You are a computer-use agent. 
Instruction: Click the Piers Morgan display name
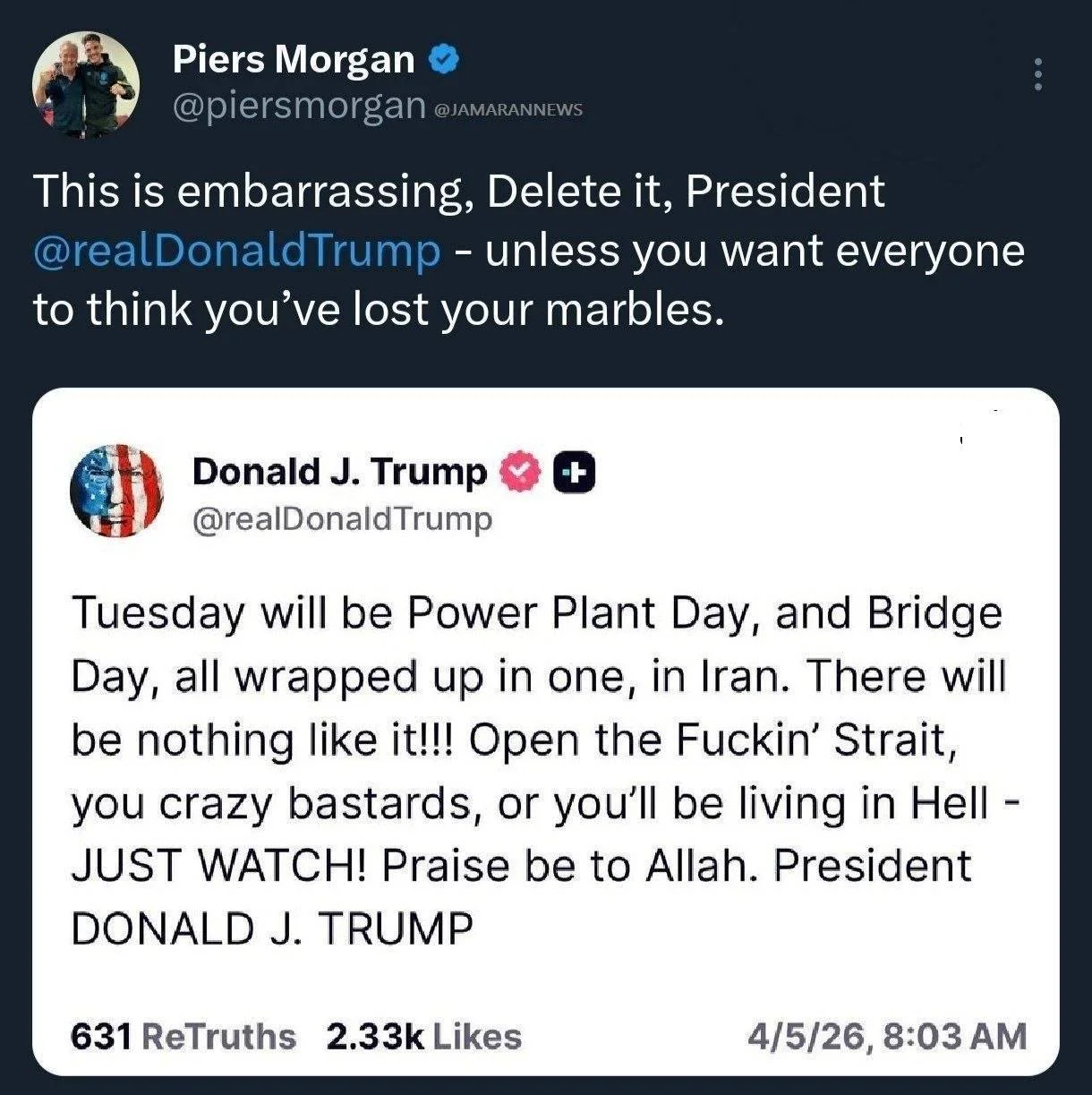point(293,60)
